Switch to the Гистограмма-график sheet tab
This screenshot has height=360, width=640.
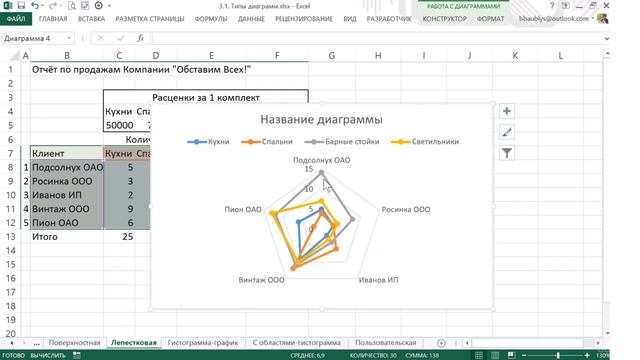pos(203,343)
